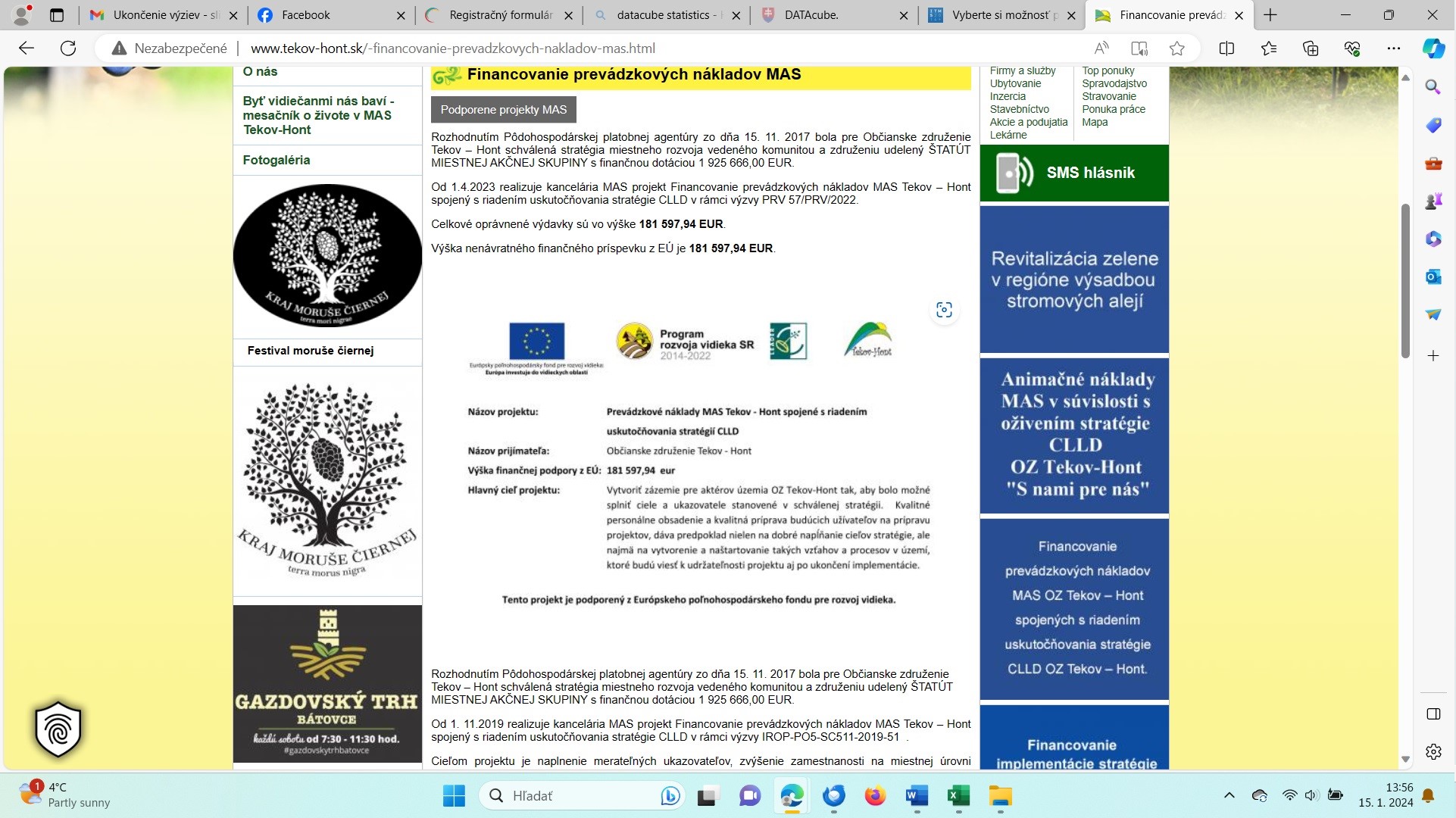Add this page to favorites star
Image resolution: width=1456 pixels, height=818 pixels.
point(1176,48)
